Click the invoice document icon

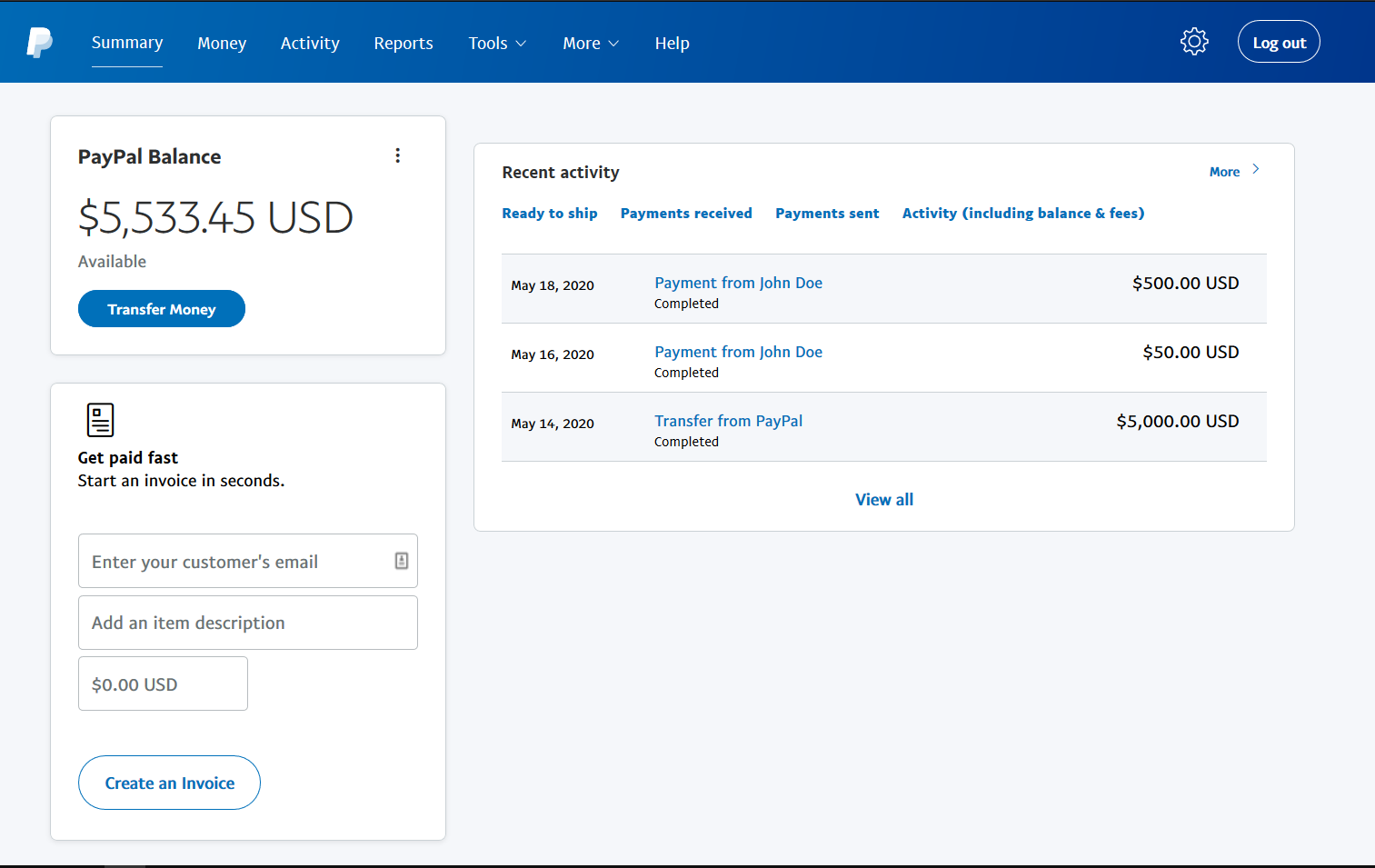100,420
